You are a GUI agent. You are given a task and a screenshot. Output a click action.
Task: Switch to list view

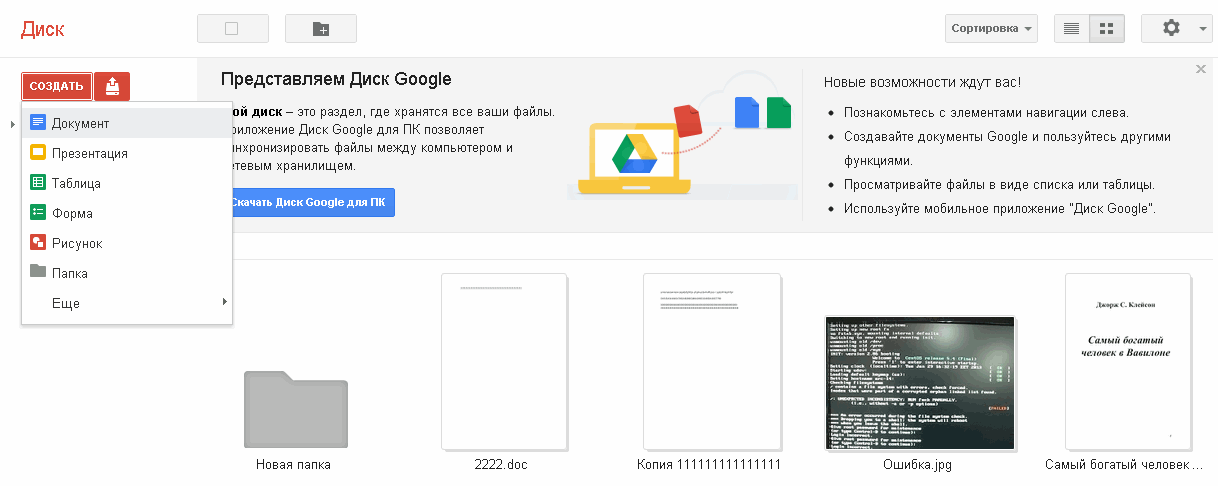point(1071,29)
